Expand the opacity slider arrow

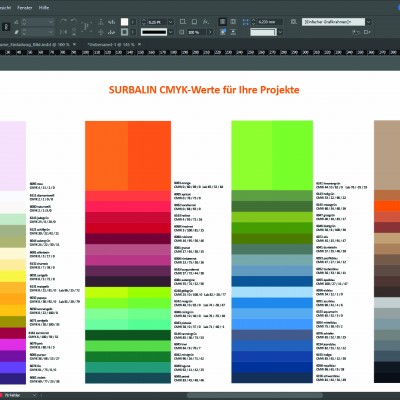[210, 32]
